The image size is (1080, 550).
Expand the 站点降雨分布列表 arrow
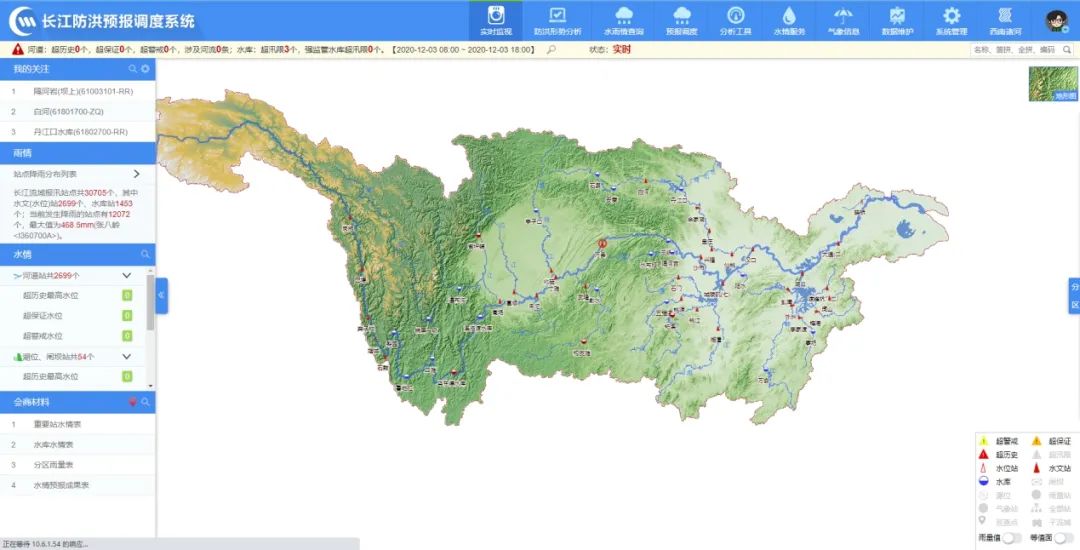point(136,173)
